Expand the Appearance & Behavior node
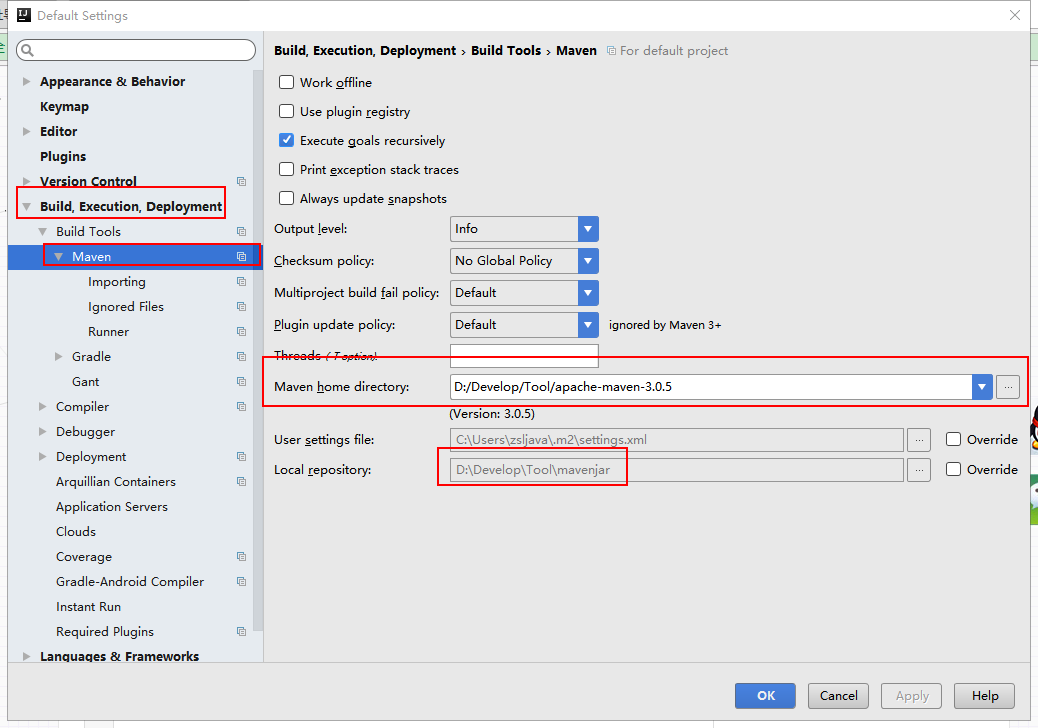 click(x=26, y=81)
